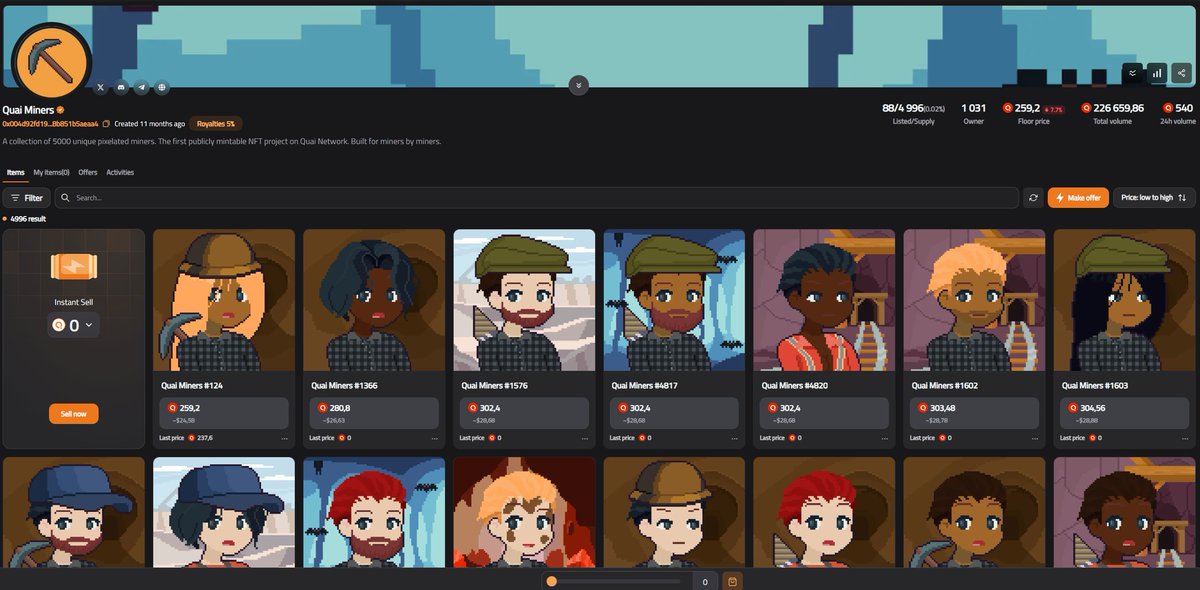Click the Sell now button

click(74, 414)
